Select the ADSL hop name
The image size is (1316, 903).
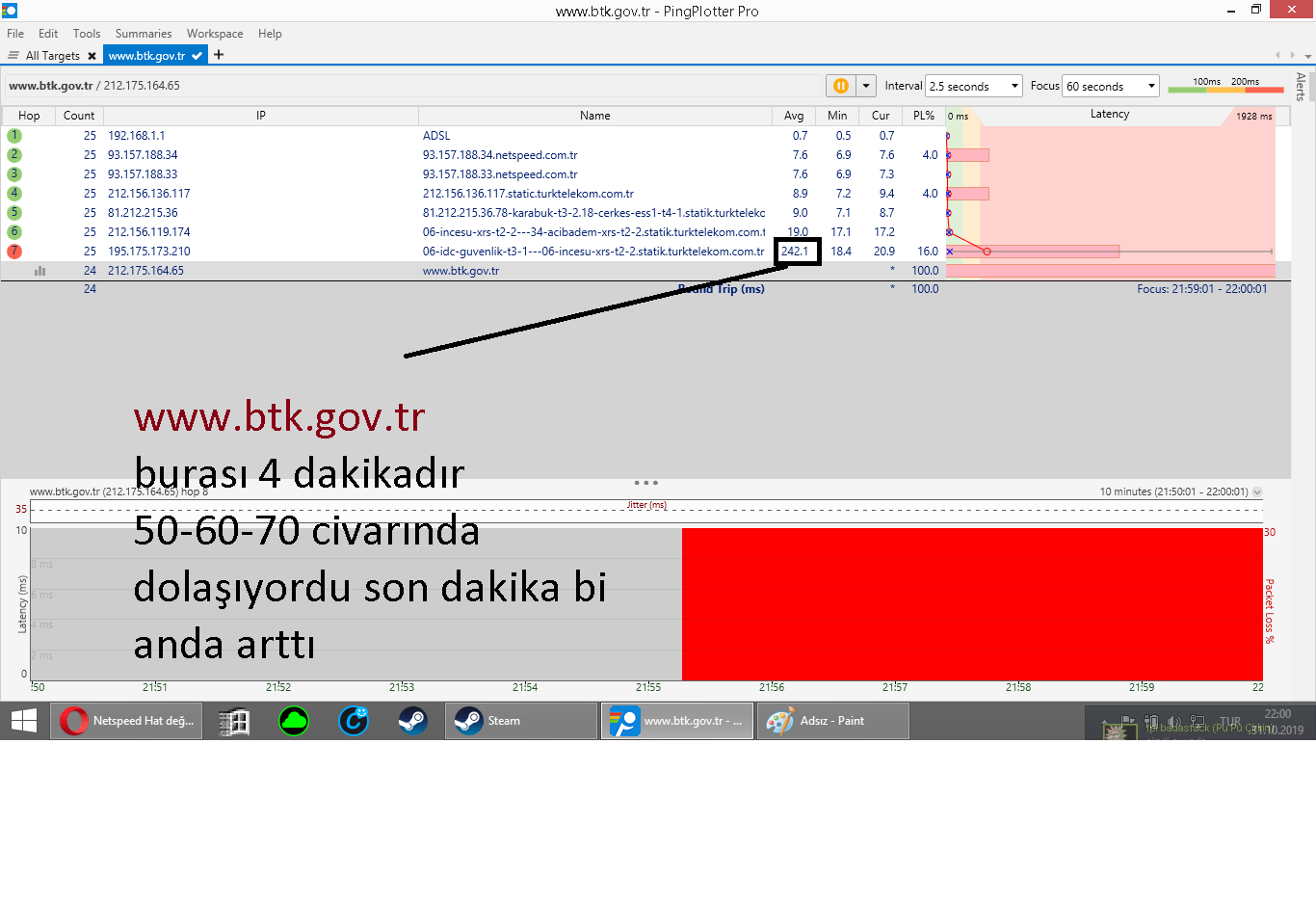[436, 136]
